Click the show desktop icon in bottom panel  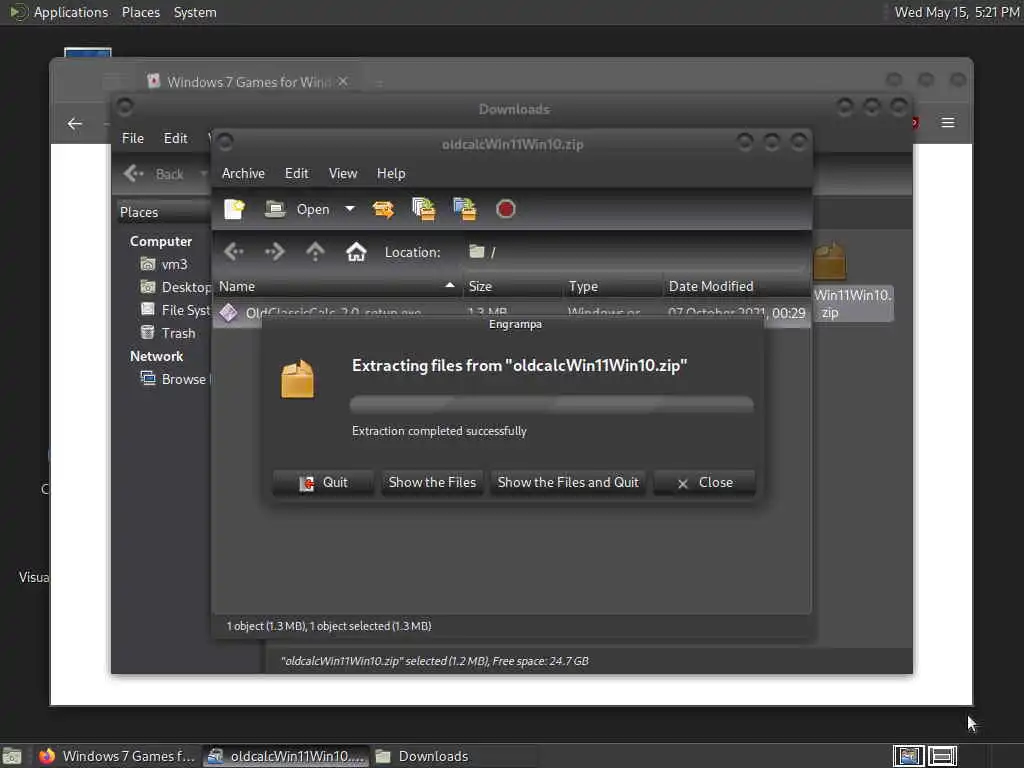coord(12,756)
